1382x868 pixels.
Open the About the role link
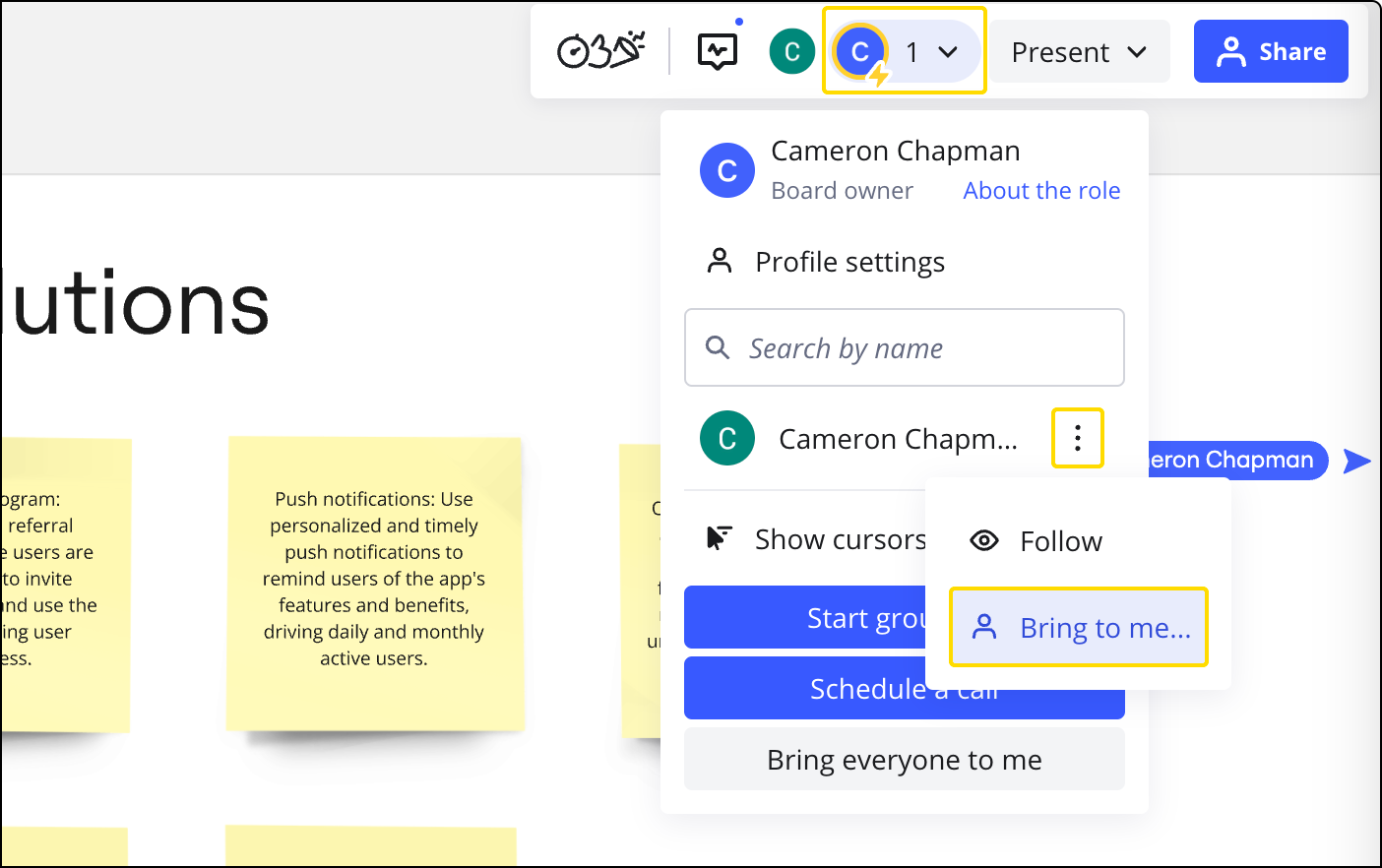point(1041,191)
